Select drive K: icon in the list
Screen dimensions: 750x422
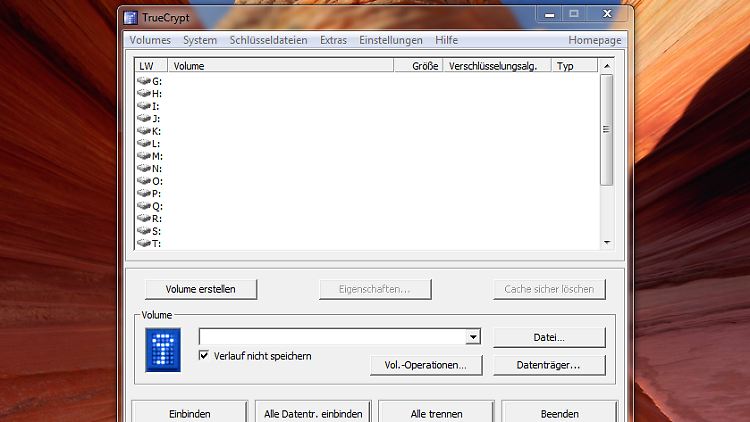(144, 131)
